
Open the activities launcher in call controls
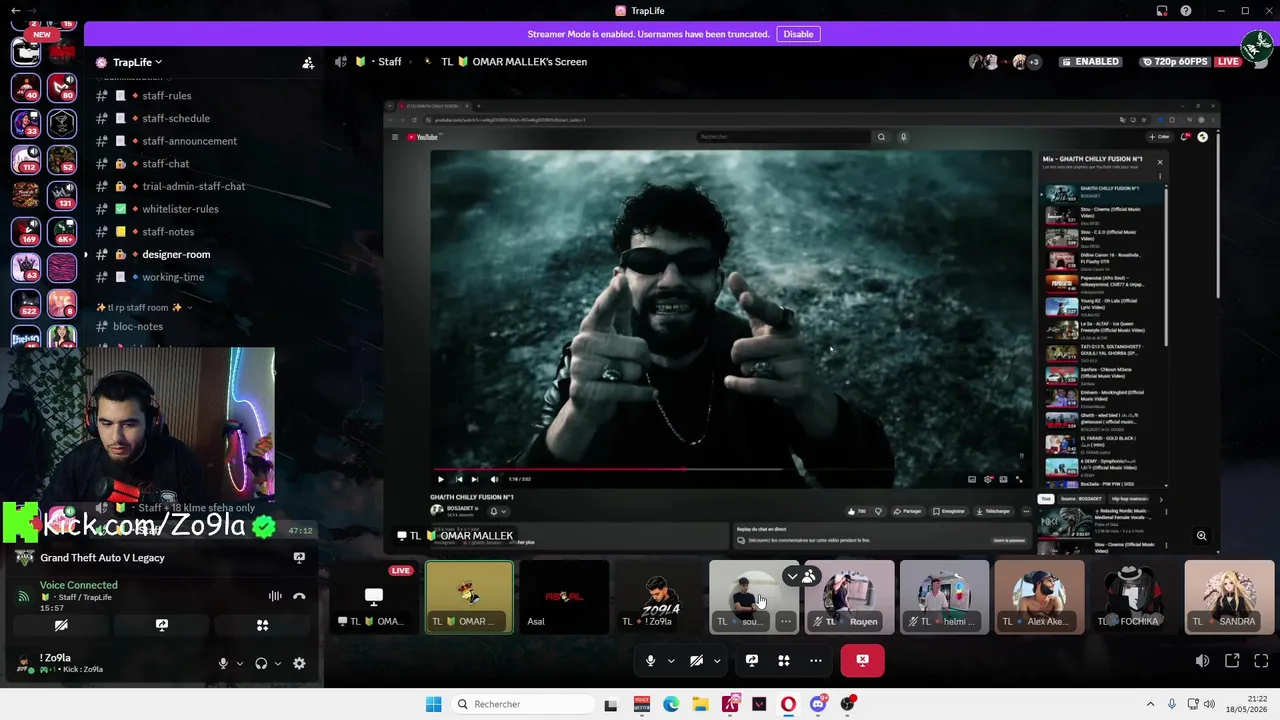(x=784, y=660)
